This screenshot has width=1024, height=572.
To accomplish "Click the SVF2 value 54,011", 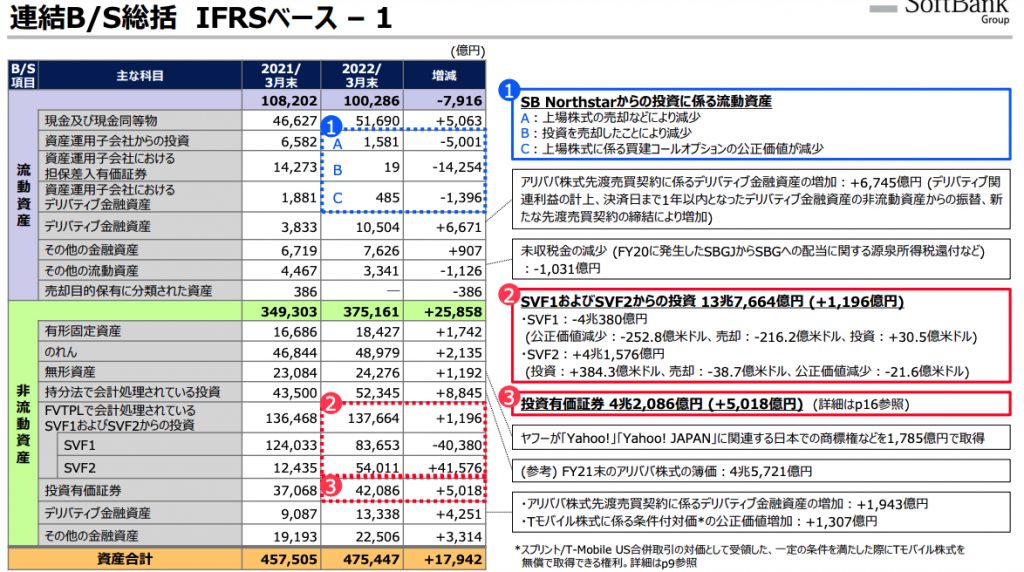I will [x=377, y=468].
